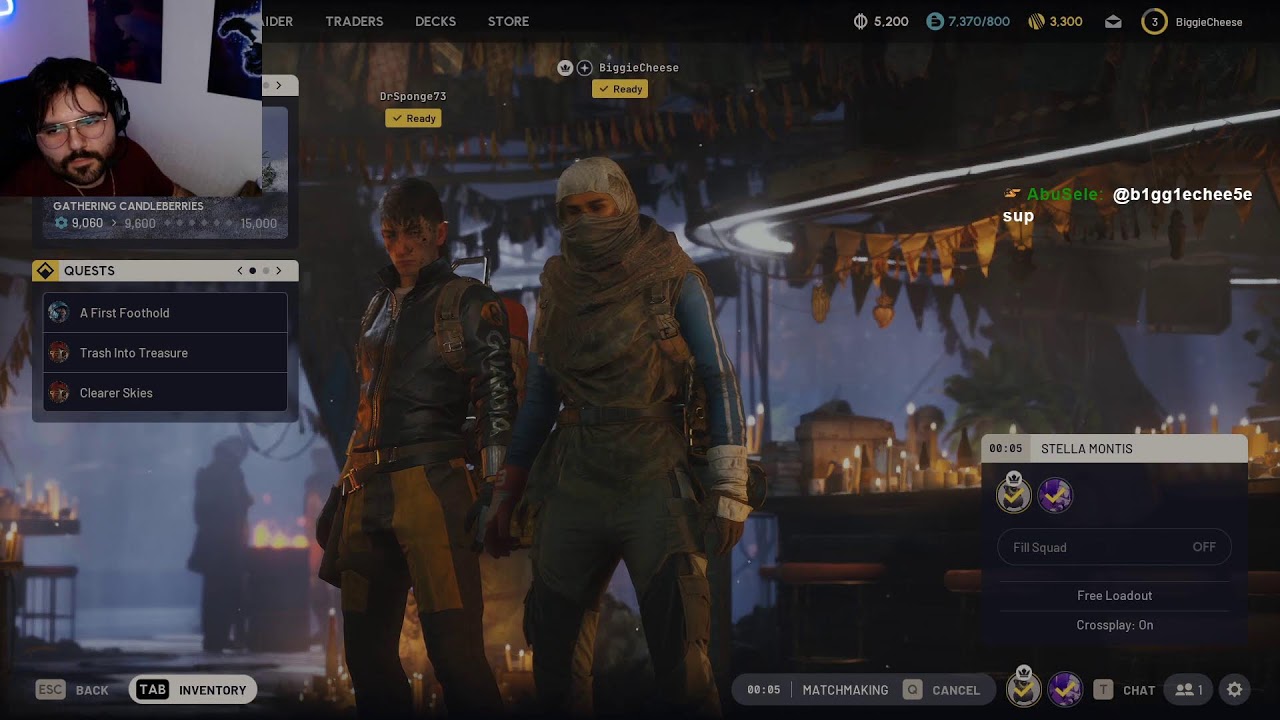Screen dimensions: 1280x720
Task: Click the Trash Into Treasure quest icon
Action: (x=59, y=353)
